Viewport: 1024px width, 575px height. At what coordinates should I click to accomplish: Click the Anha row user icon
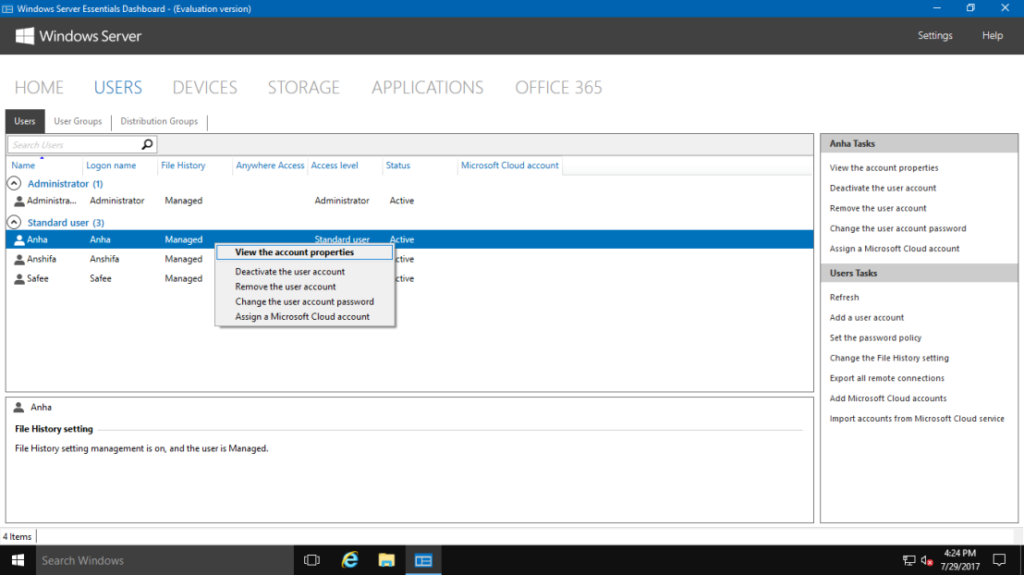pos(20,240)
